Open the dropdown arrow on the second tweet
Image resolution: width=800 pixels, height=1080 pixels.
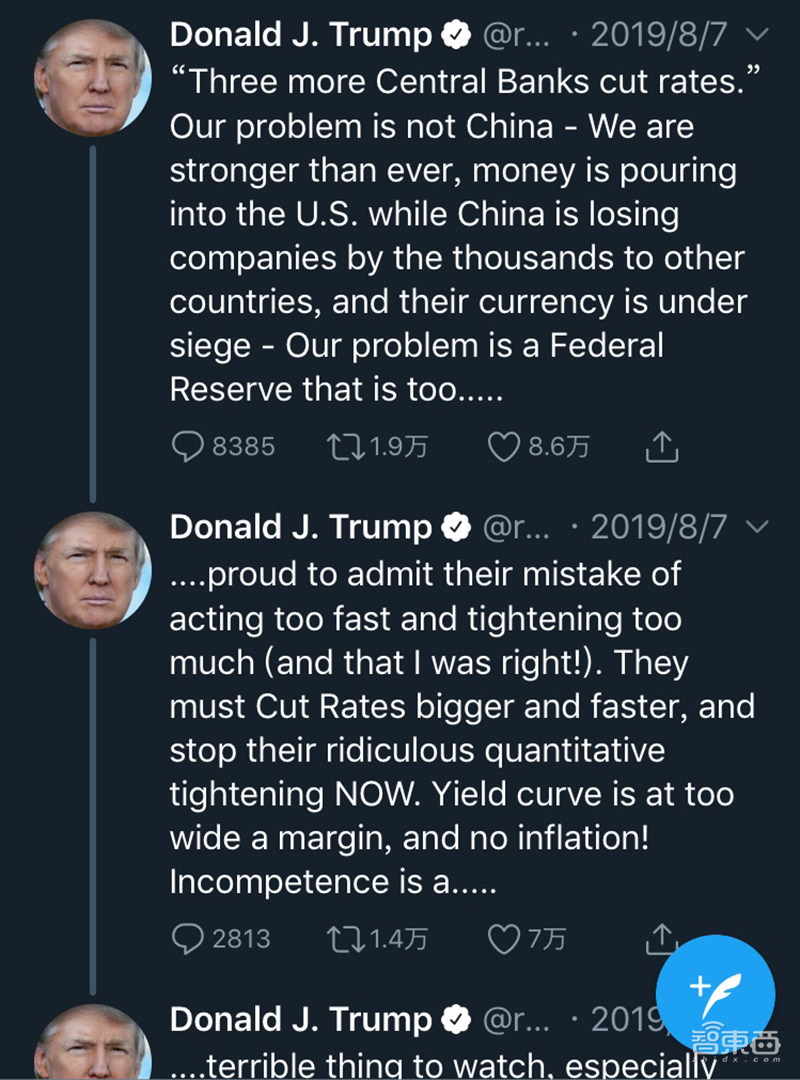click(758, 526)
